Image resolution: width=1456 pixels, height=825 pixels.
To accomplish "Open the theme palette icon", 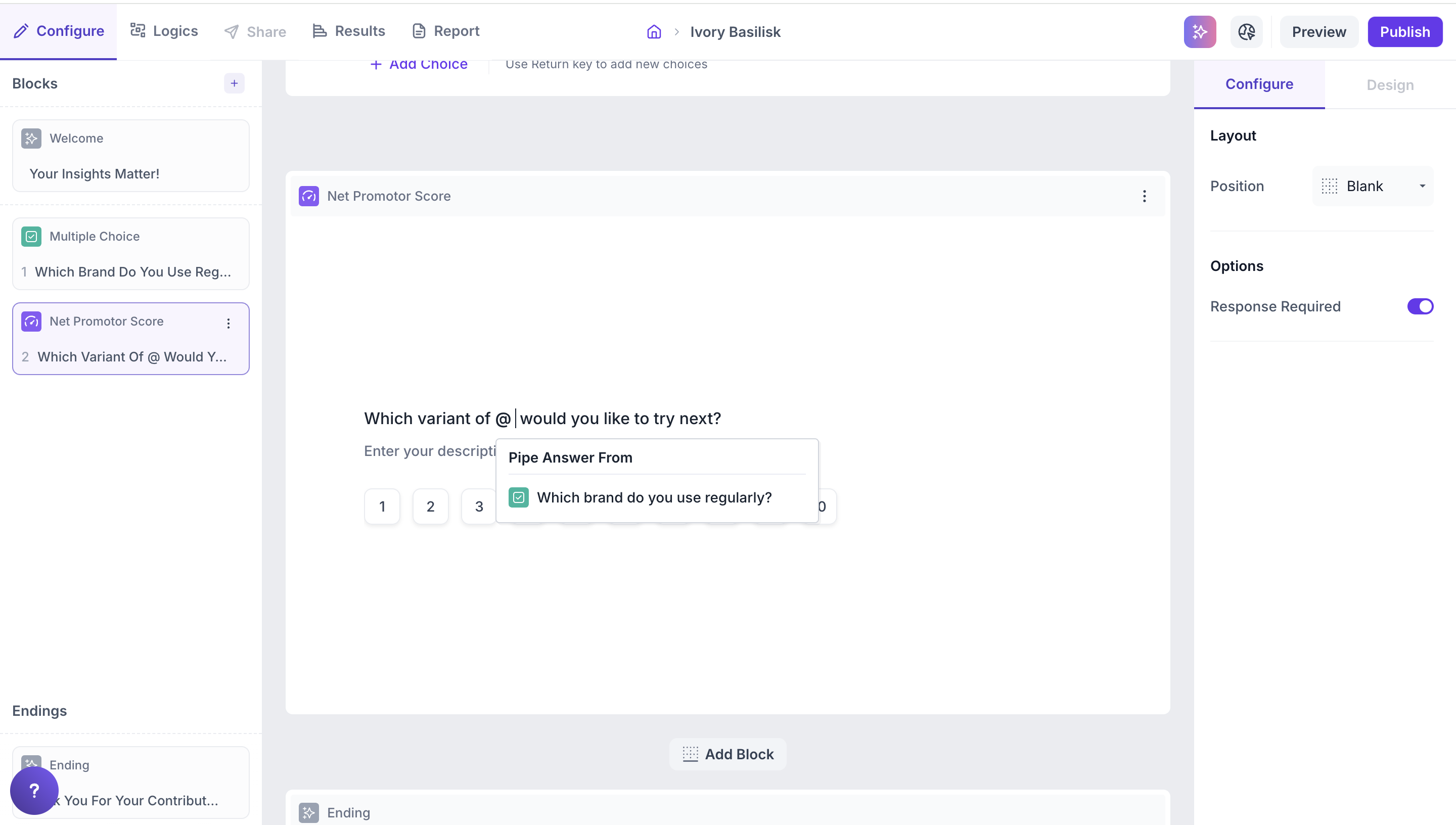I will (x=1246, y=32).
